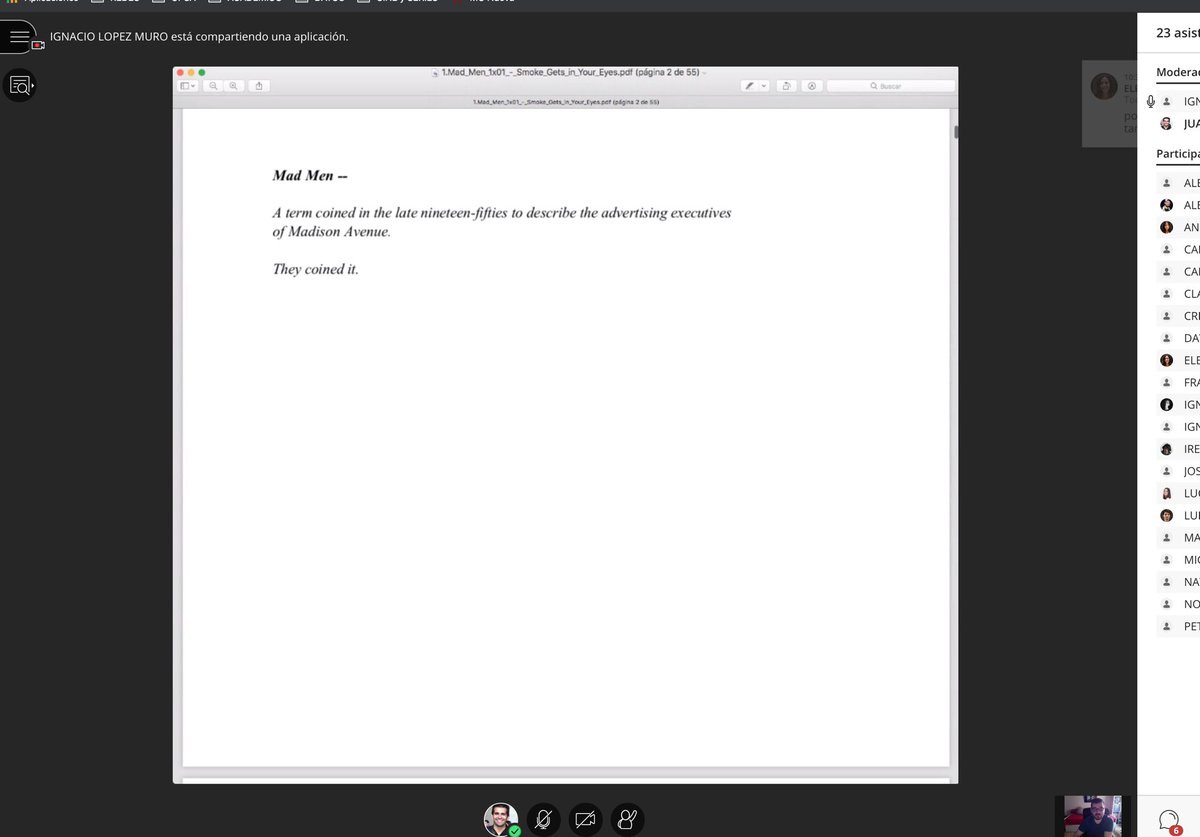The height and width of the screenshot is (837, 1200).
Task: Click the avatar icon of participant NA
Action: (x=1166, y=582)
